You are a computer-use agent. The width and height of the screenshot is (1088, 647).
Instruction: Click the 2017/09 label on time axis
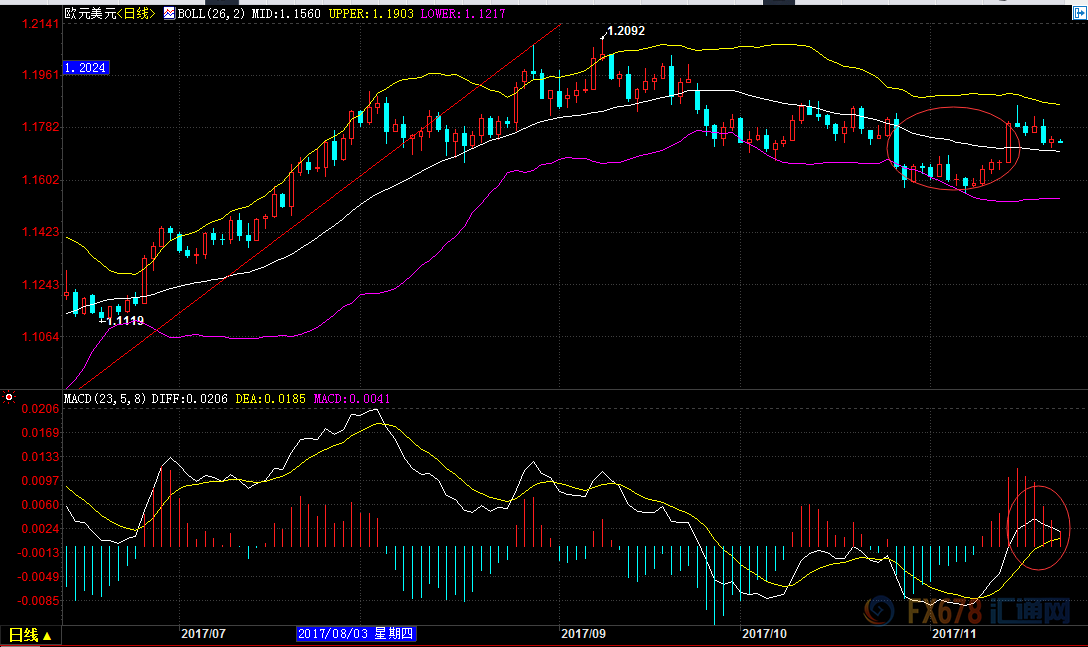coord(584,634)
